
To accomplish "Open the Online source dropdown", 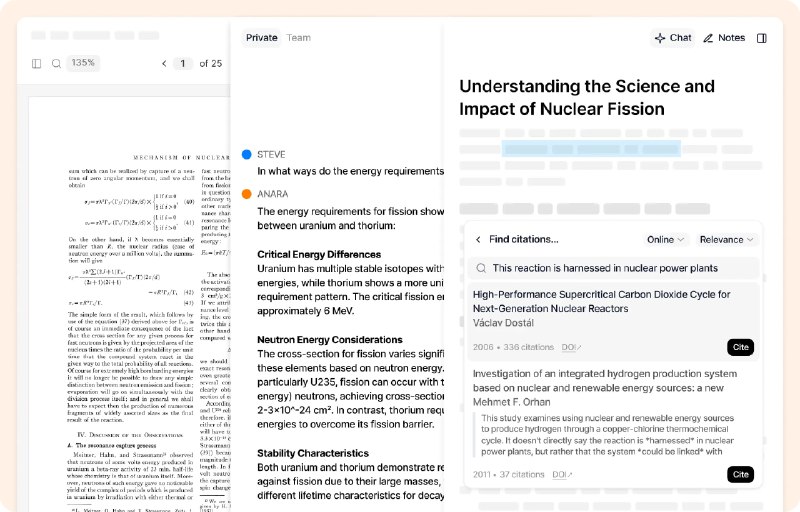I will pos(665,240).
